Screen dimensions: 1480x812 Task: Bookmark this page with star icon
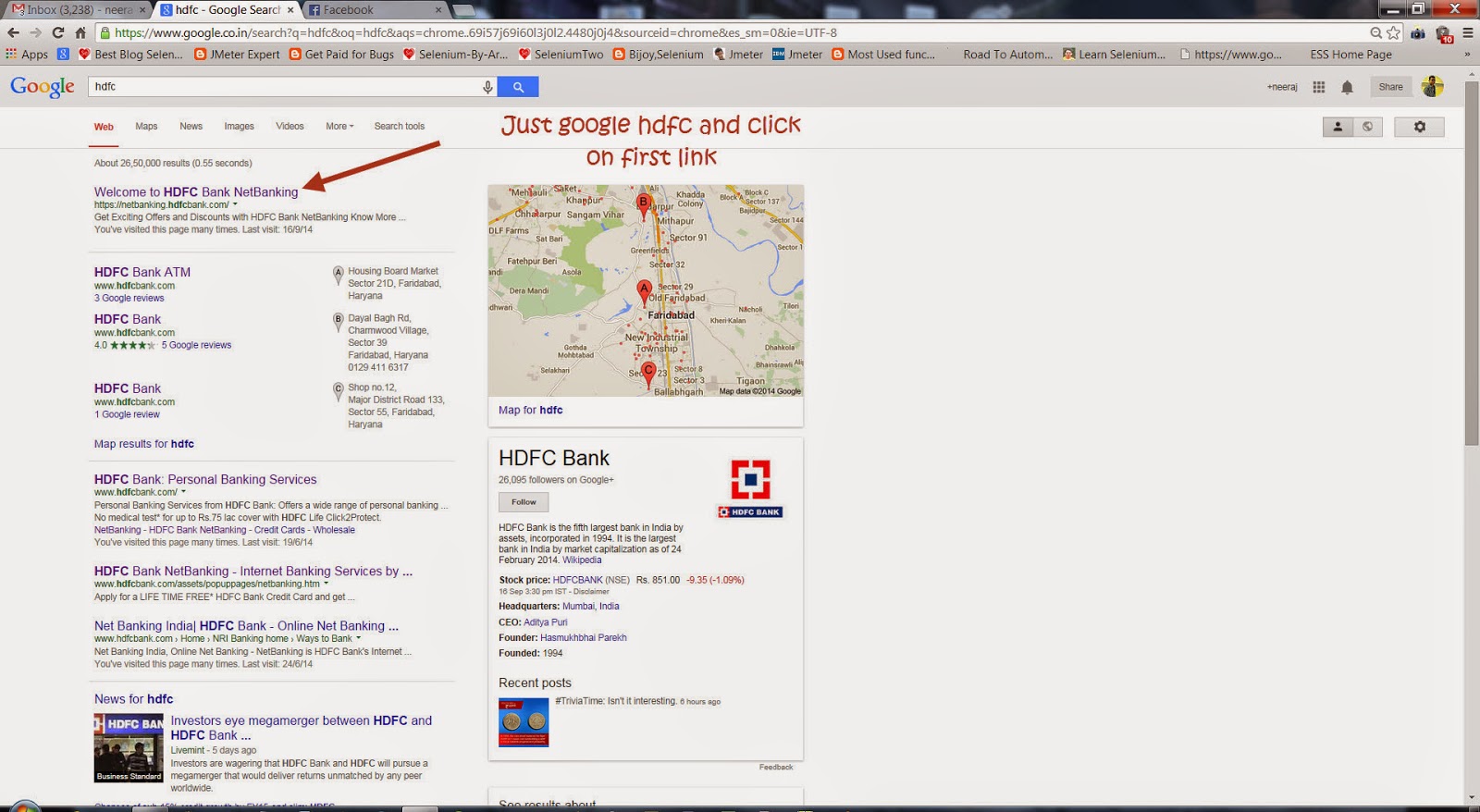pos(1394,32)
